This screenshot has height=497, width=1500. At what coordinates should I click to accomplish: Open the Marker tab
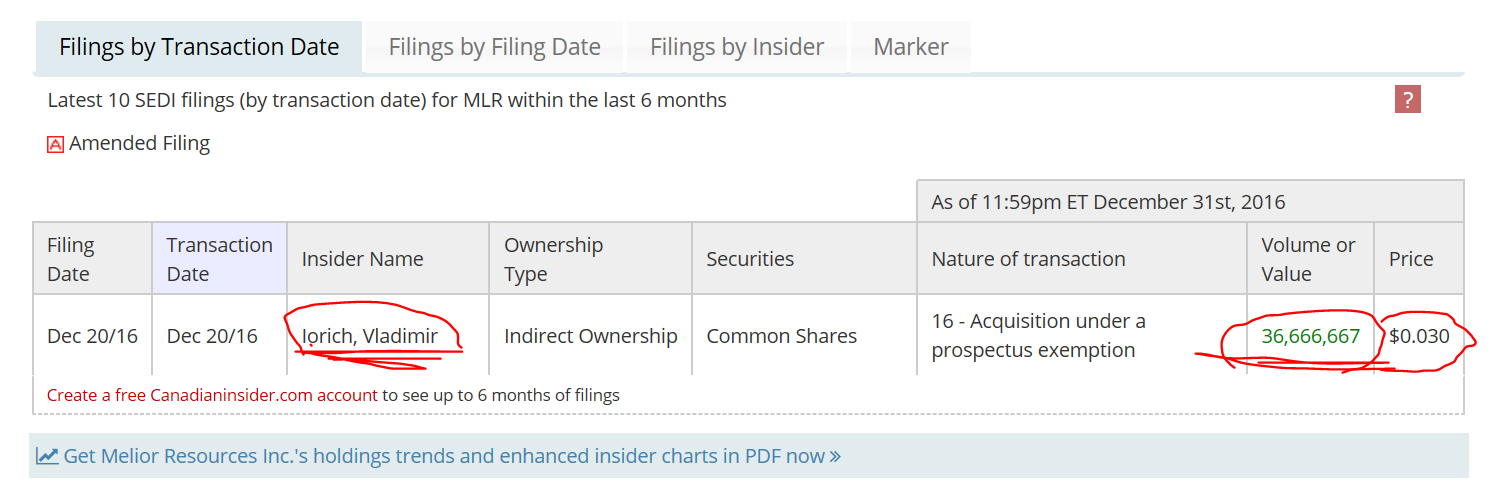point(910,47)
